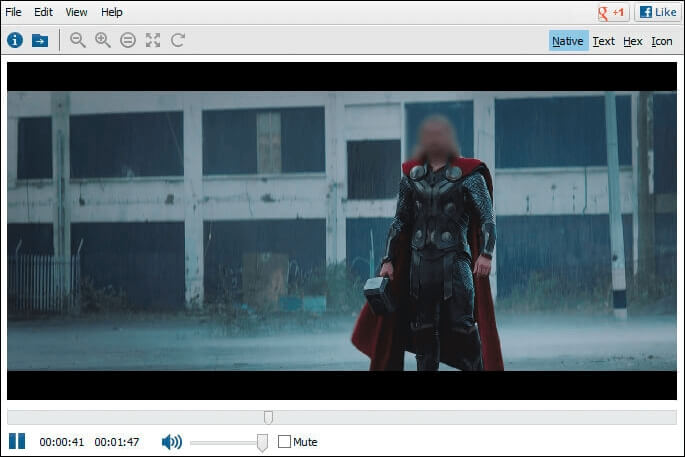Click the video seek bar handle
Viewport: 685px width, 457px height.
[x=268, y=417]
